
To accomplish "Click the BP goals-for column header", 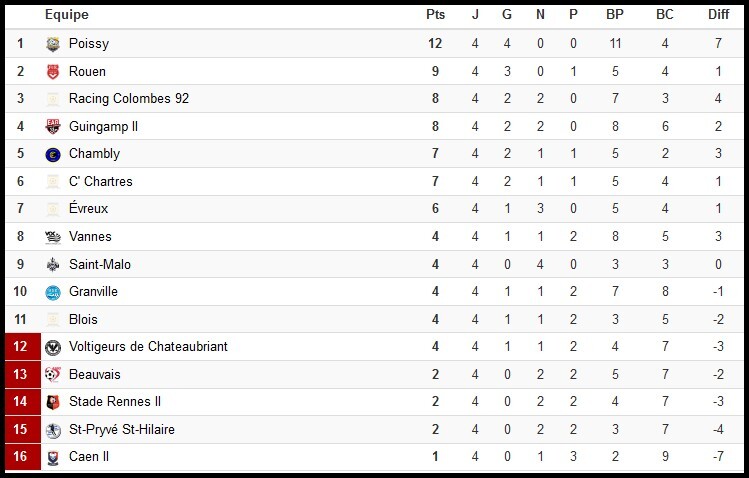I will point(615,15).
